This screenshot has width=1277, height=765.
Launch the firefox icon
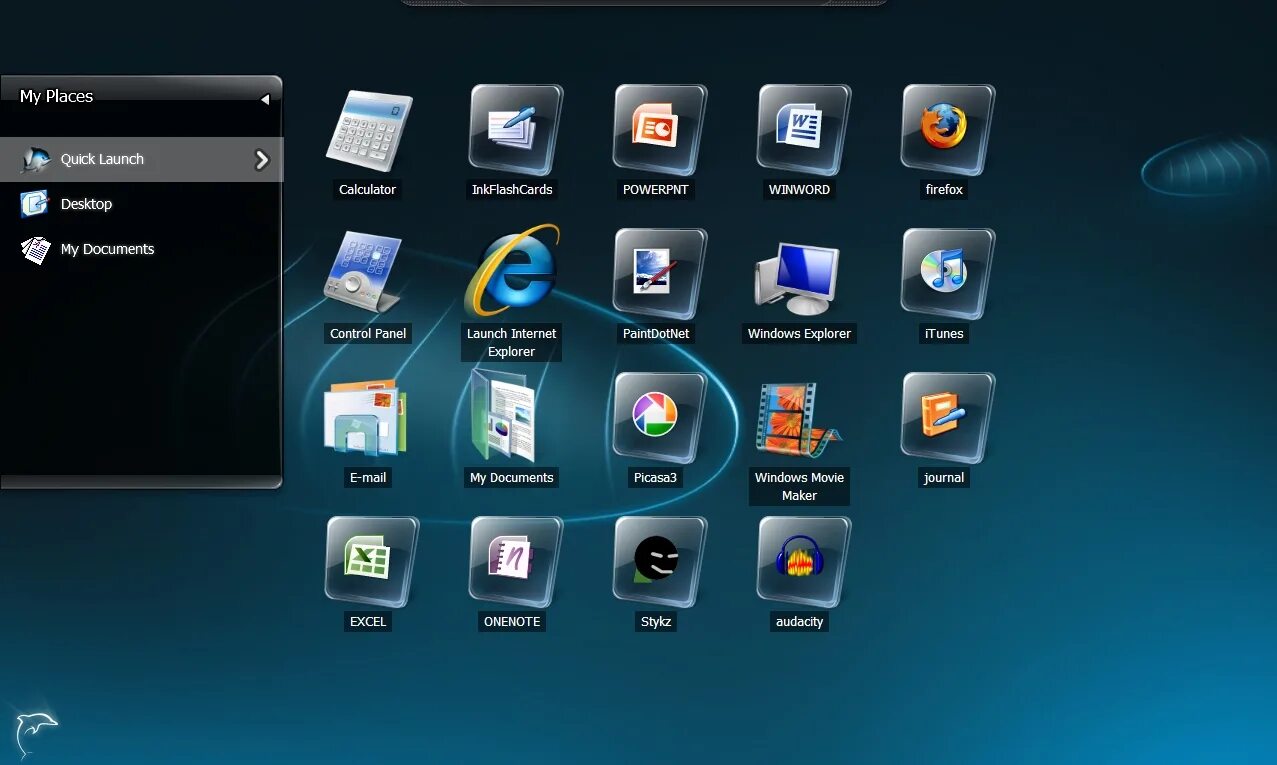coord(948,130)
